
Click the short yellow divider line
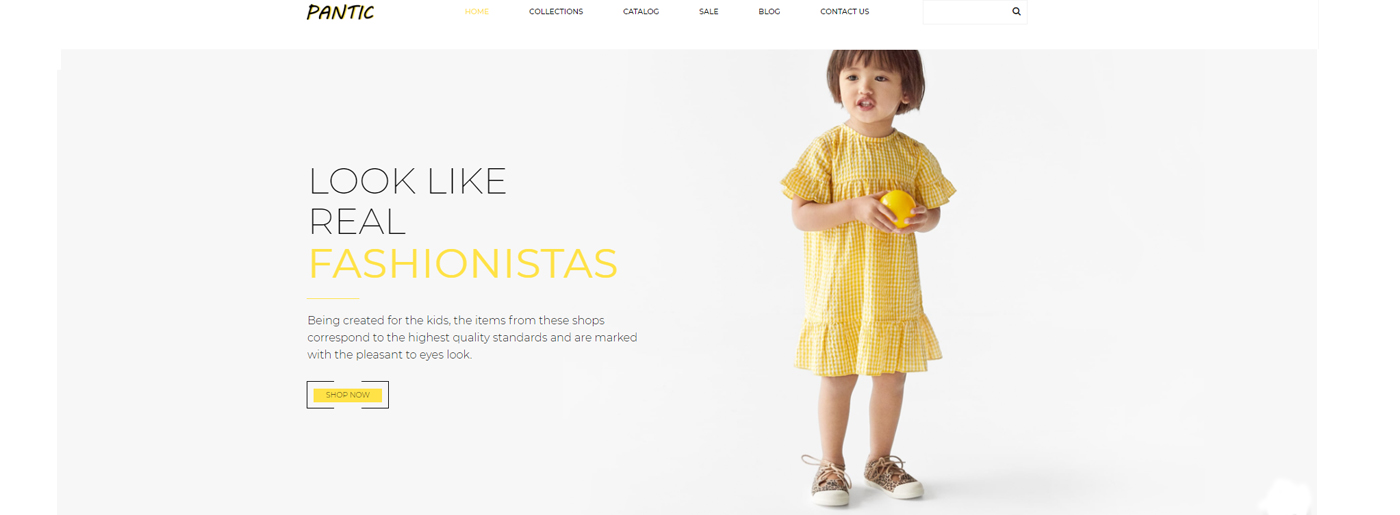click(x=333, y=298)
